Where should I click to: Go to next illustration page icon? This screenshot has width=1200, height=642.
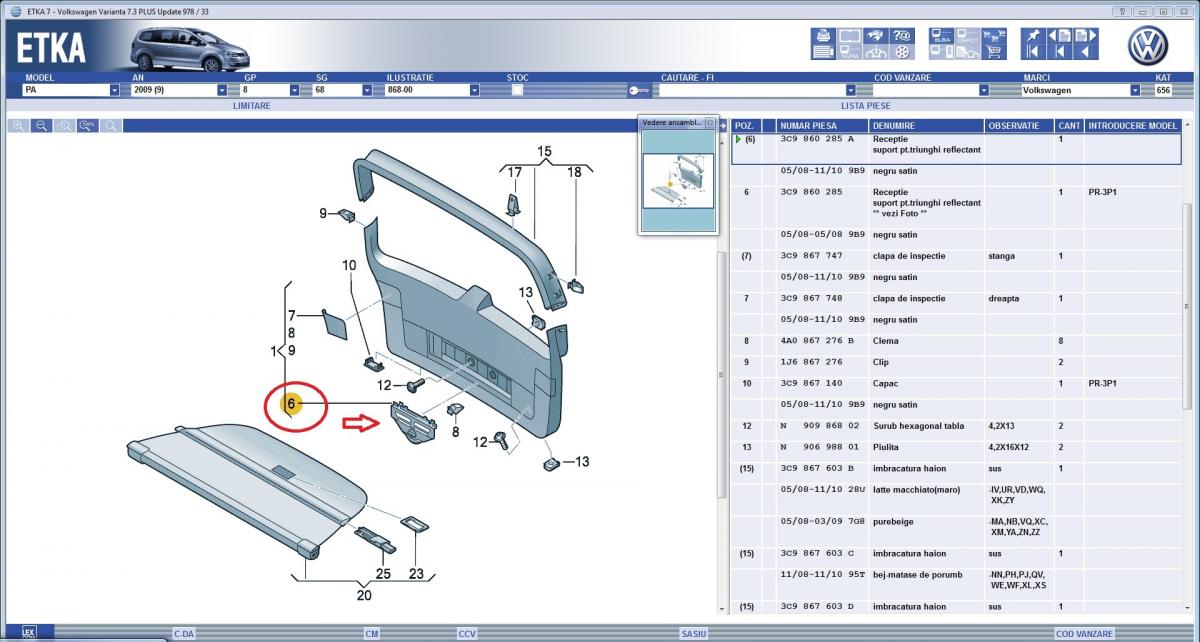click(1086, 36)
